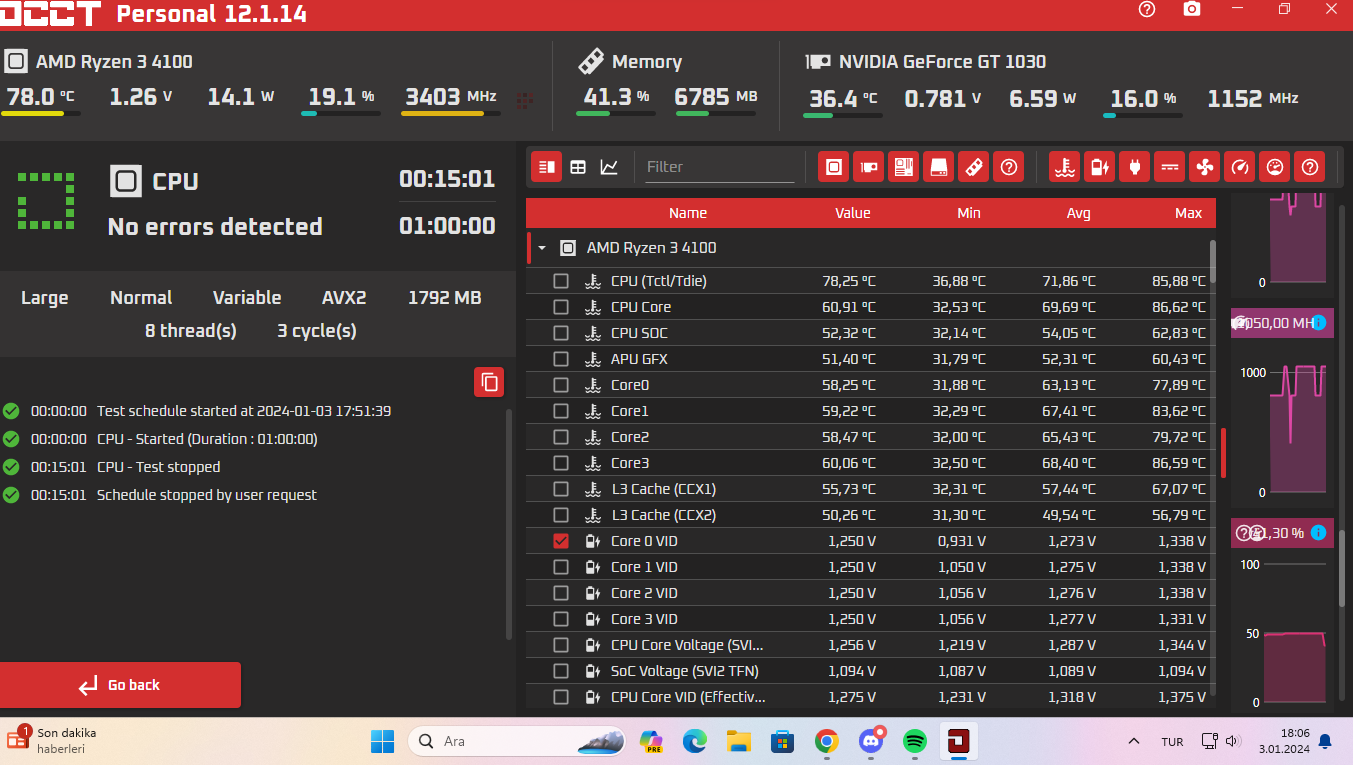Screen dimensions: 1353x765
Task: Click the L3 Cache (CCX2) row name
Action: 663,515
